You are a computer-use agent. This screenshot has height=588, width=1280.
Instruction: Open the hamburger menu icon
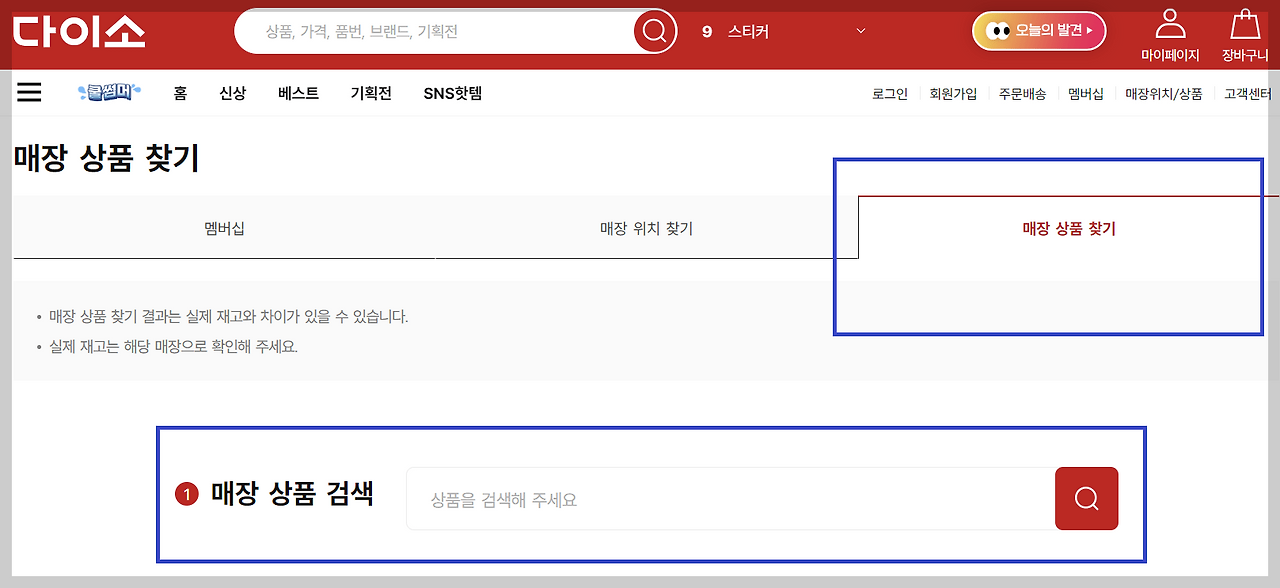click(29, 93)
